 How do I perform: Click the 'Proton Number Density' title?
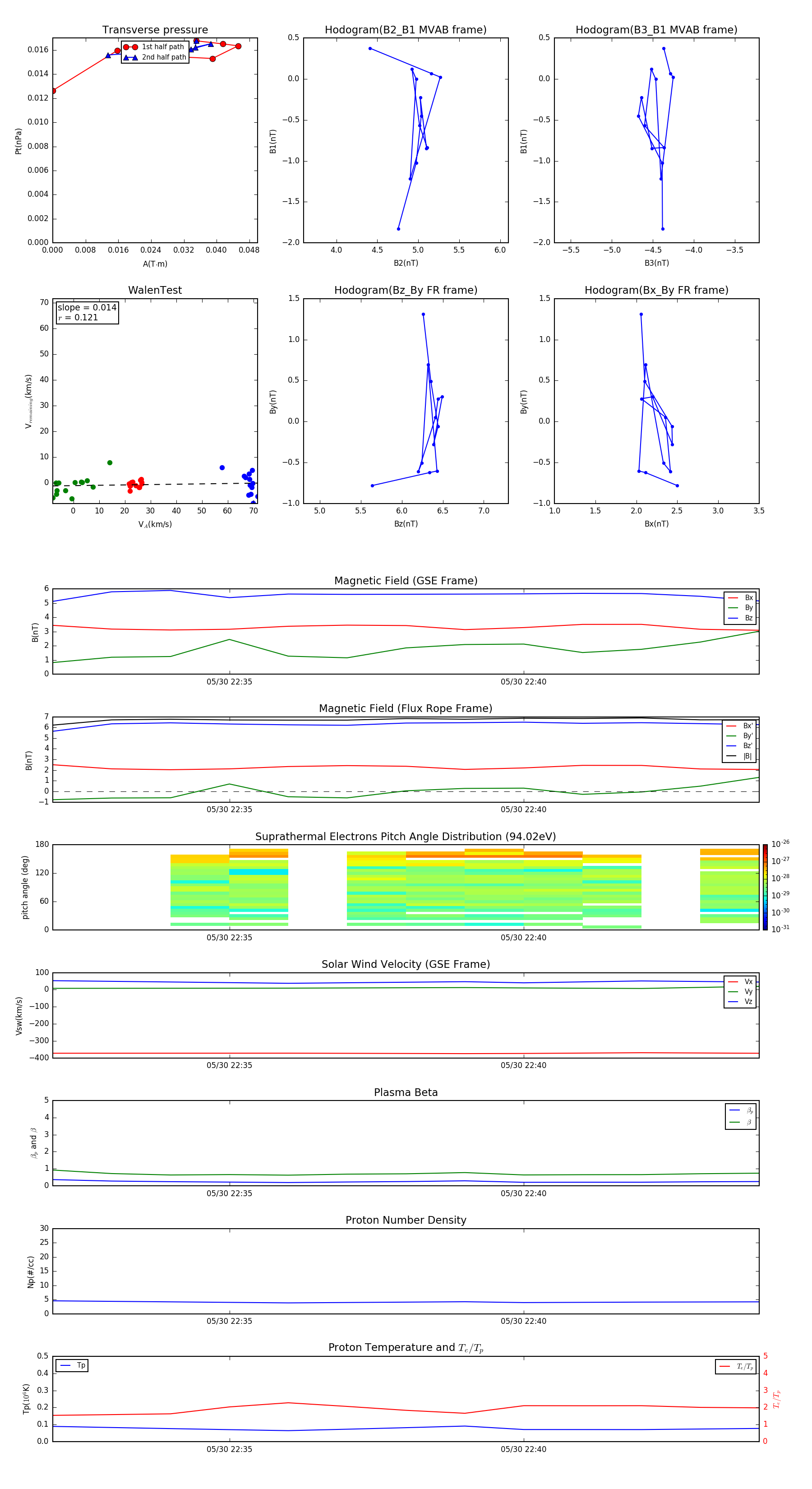click(406, 1220)
